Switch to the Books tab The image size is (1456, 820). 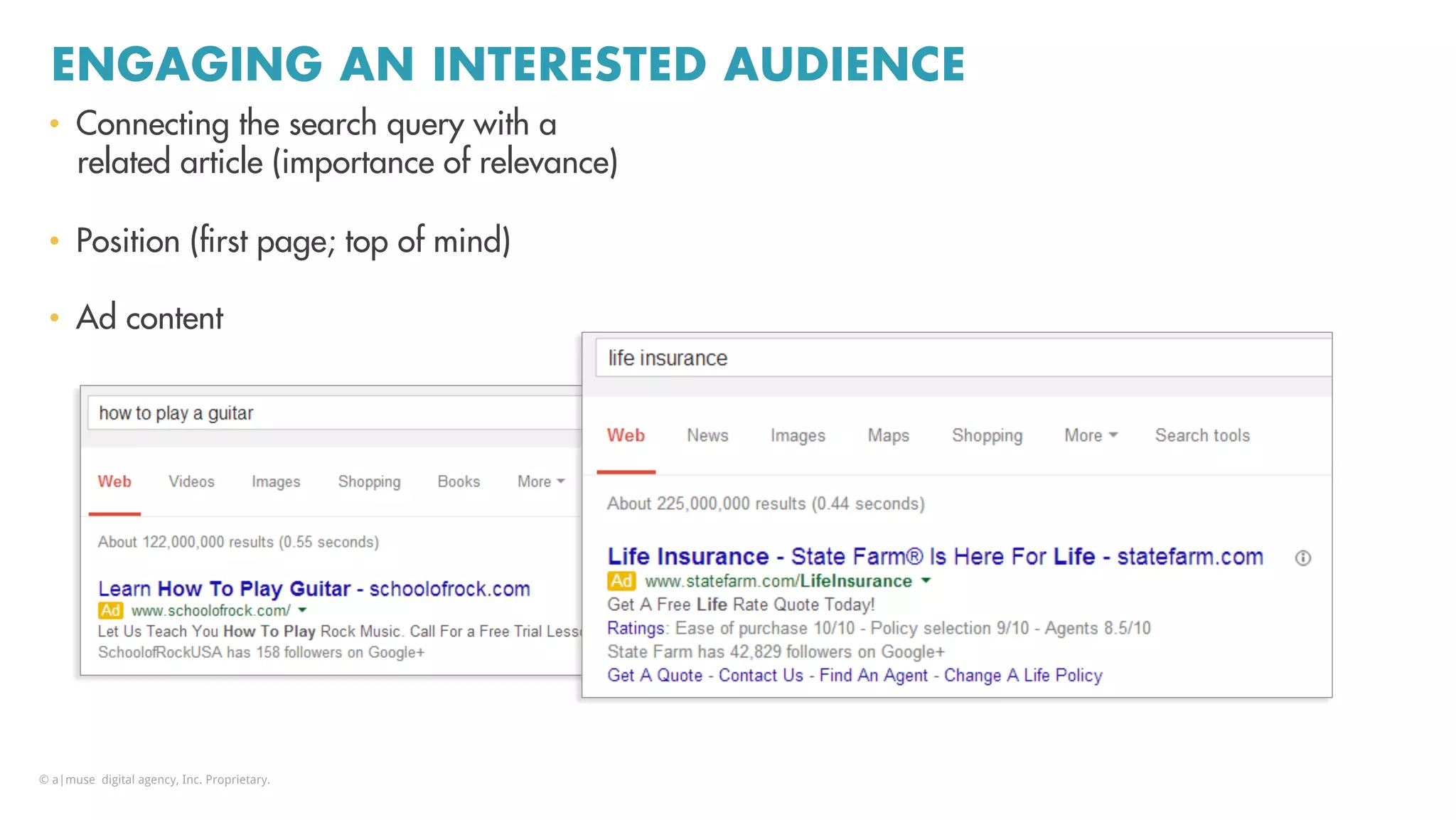click(x=459, y=481)
